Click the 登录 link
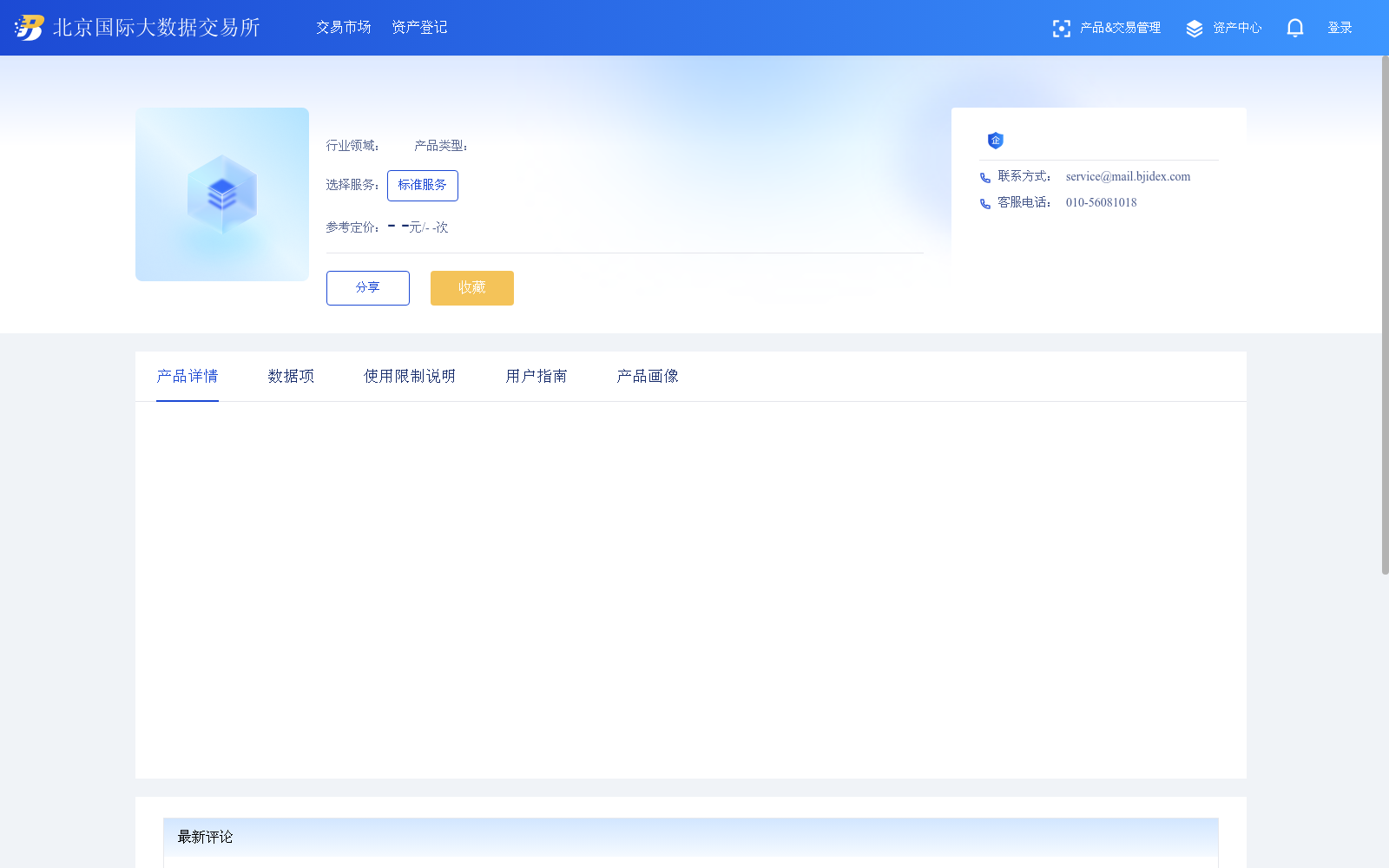 coord(1340,27)
